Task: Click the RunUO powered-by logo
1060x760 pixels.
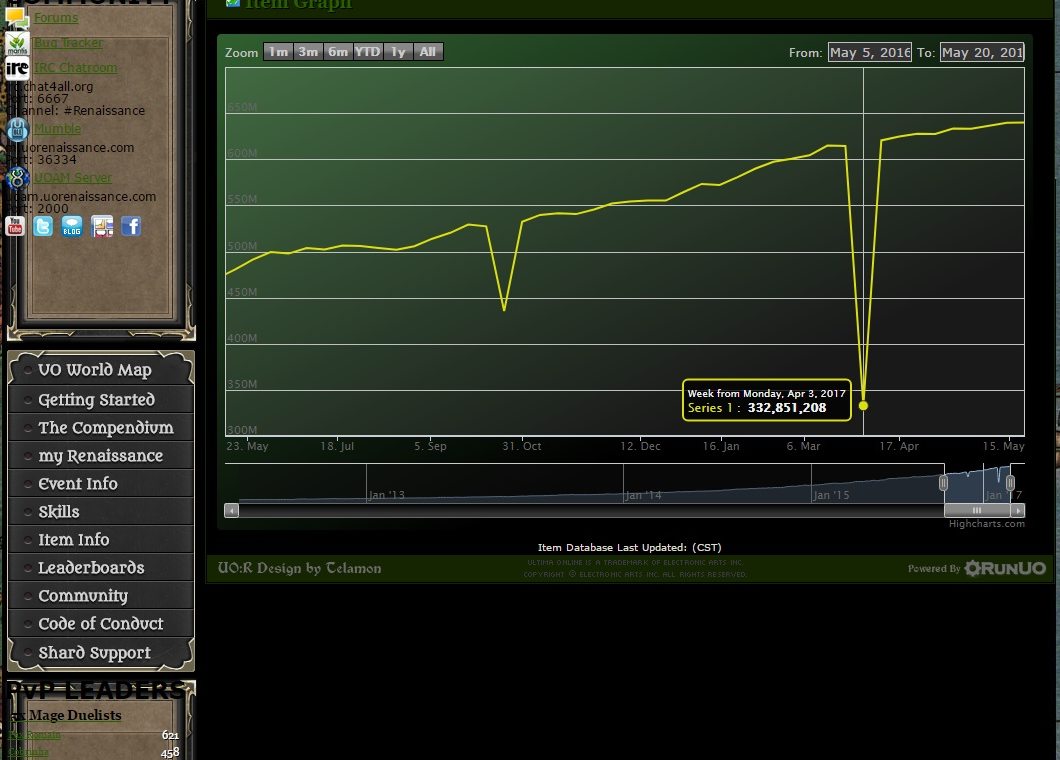Action: 1005,568
